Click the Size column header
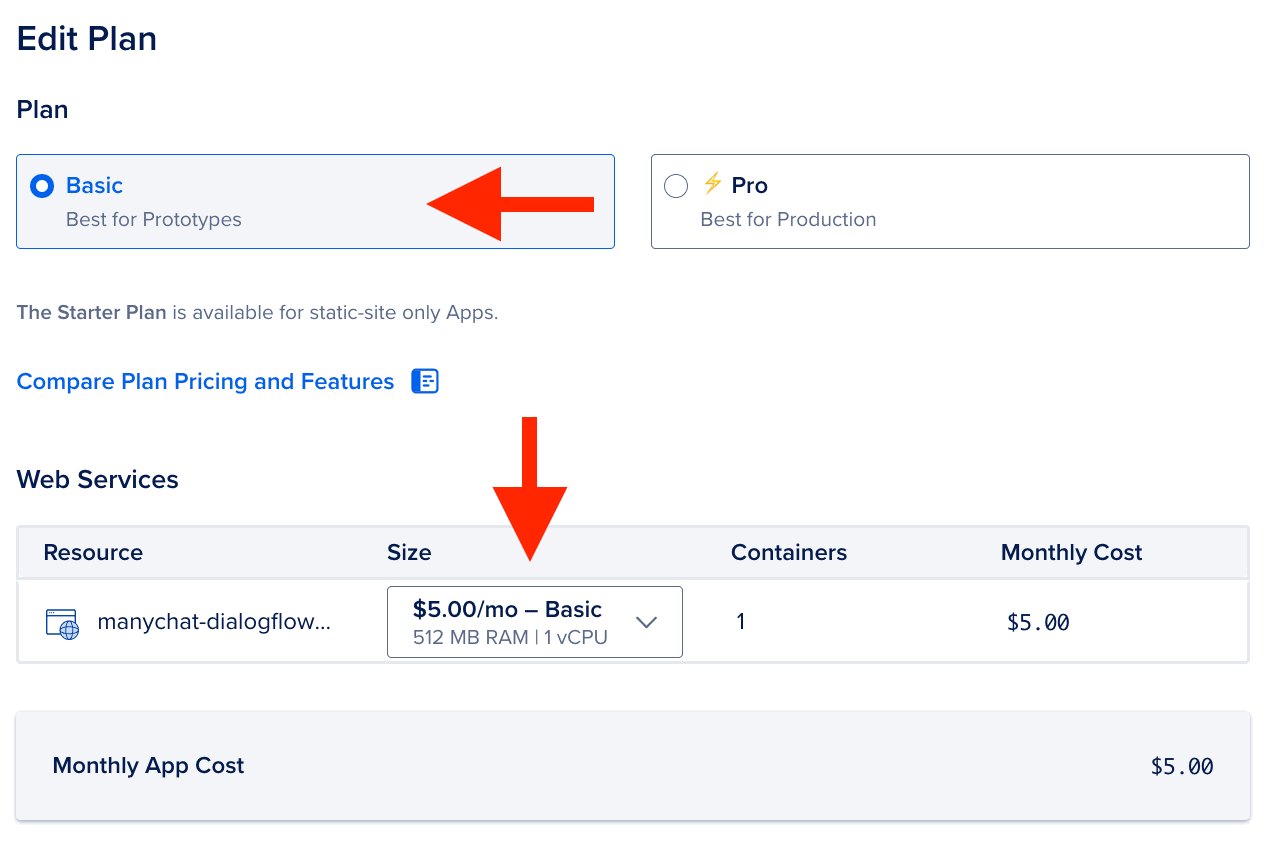1268x854 pixels. [409, 552]
